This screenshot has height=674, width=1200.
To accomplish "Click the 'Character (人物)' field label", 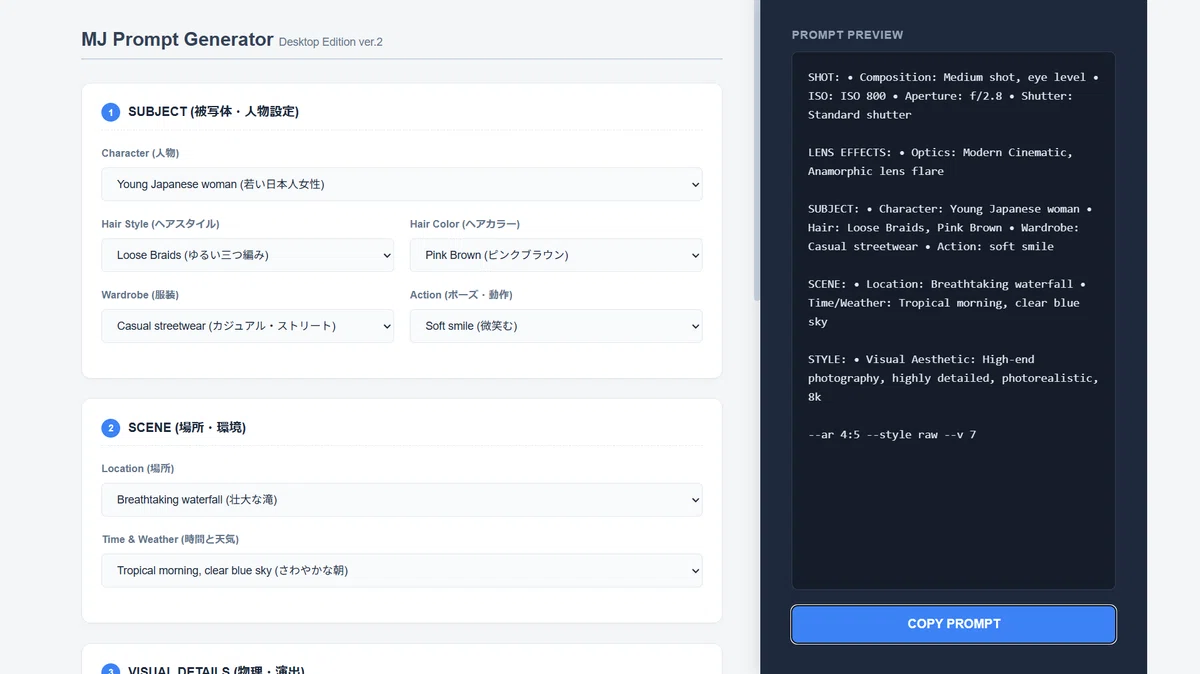I will click(140, 153).
